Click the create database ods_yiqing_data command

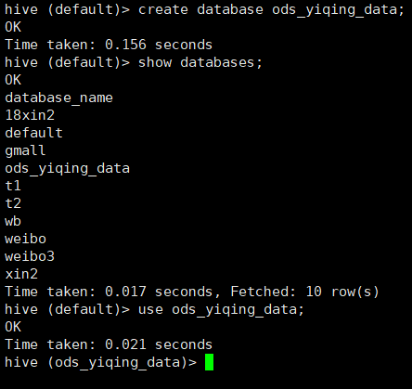point(271,9)
